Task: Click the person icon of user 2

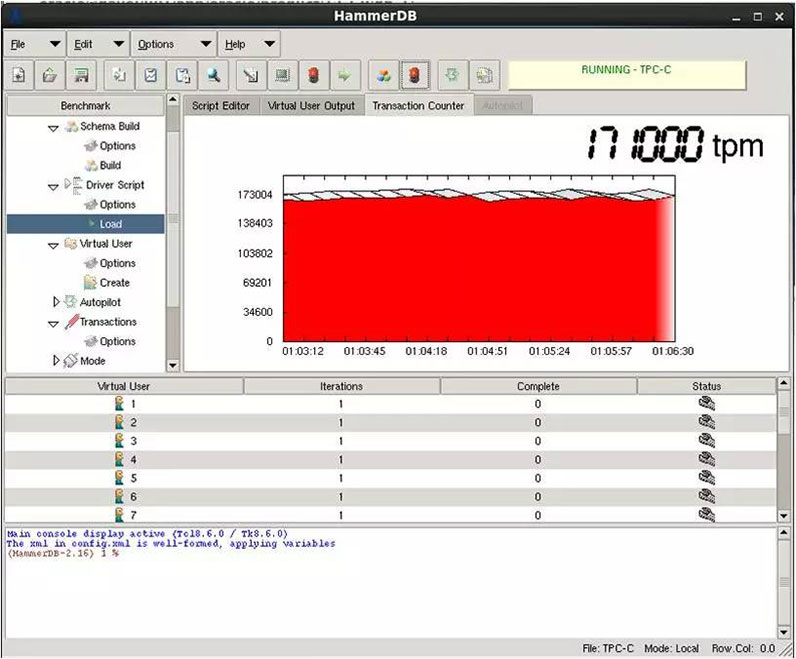Action: [119, 422]
